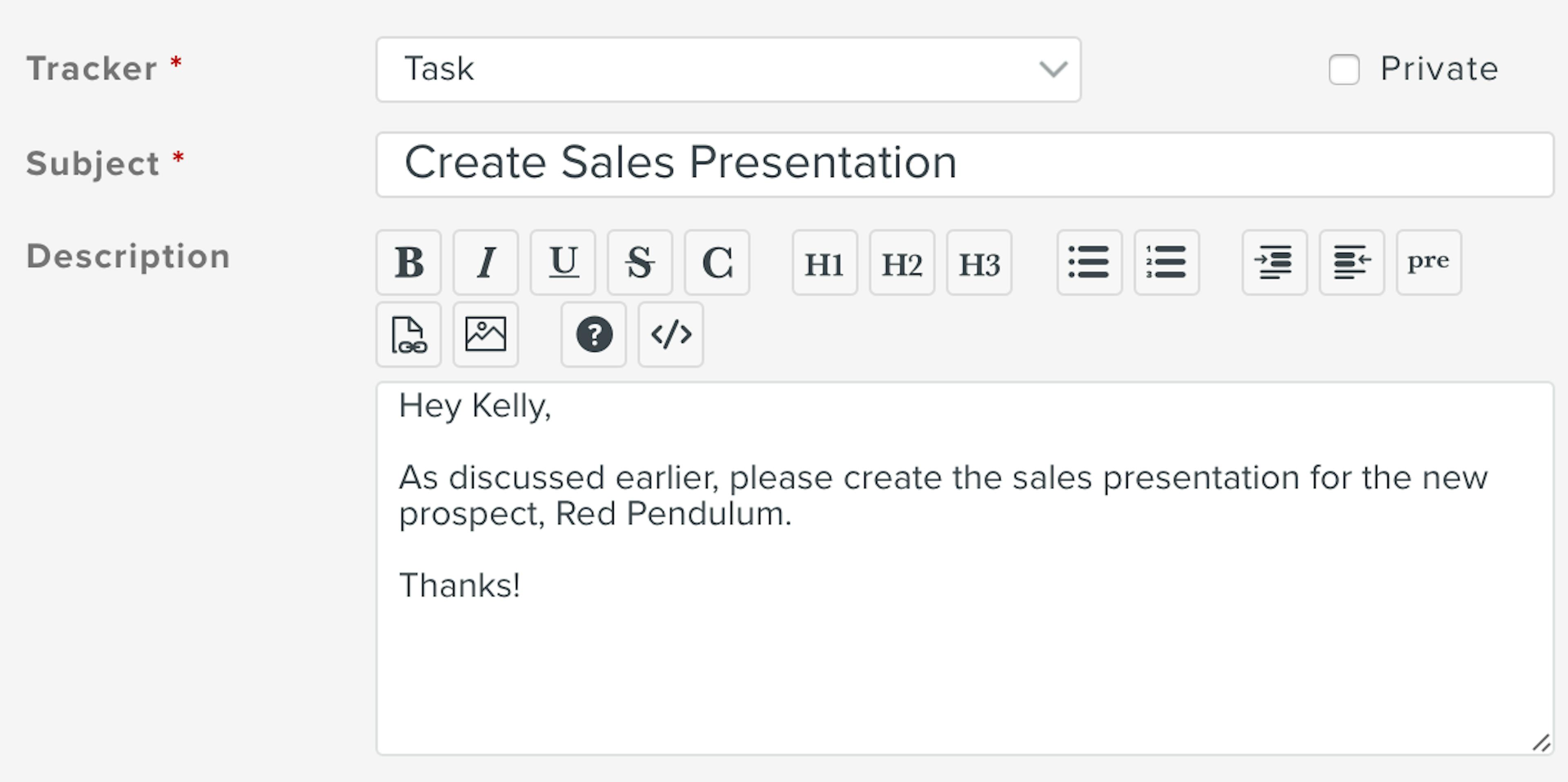This screenshot has height=782, width=1568.
Task: Insert highlighted code snippet
Action: [x=670, y=334]
